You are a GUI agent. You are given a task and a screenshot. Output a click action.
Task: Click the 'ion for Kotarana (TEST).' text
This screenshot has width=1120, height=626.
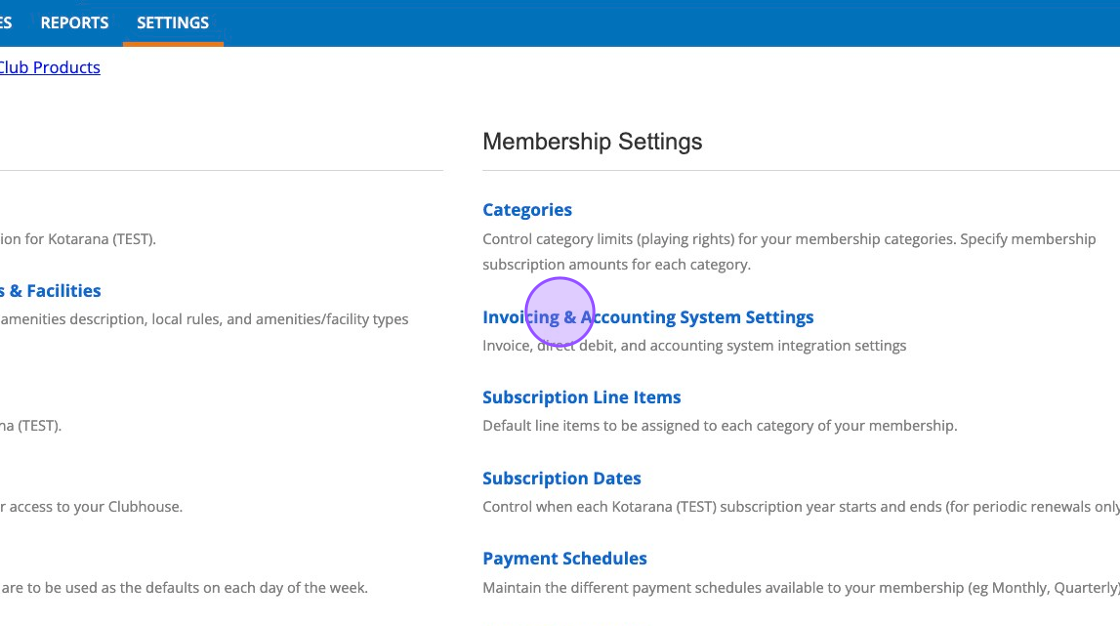click(78, 239)
